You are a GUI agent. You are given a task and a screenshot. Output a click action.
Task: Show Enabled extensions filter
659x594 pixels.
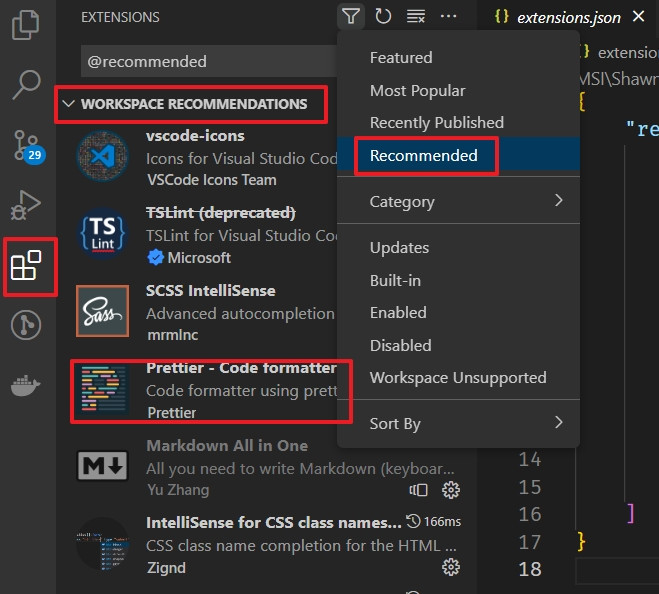point(458,313)
